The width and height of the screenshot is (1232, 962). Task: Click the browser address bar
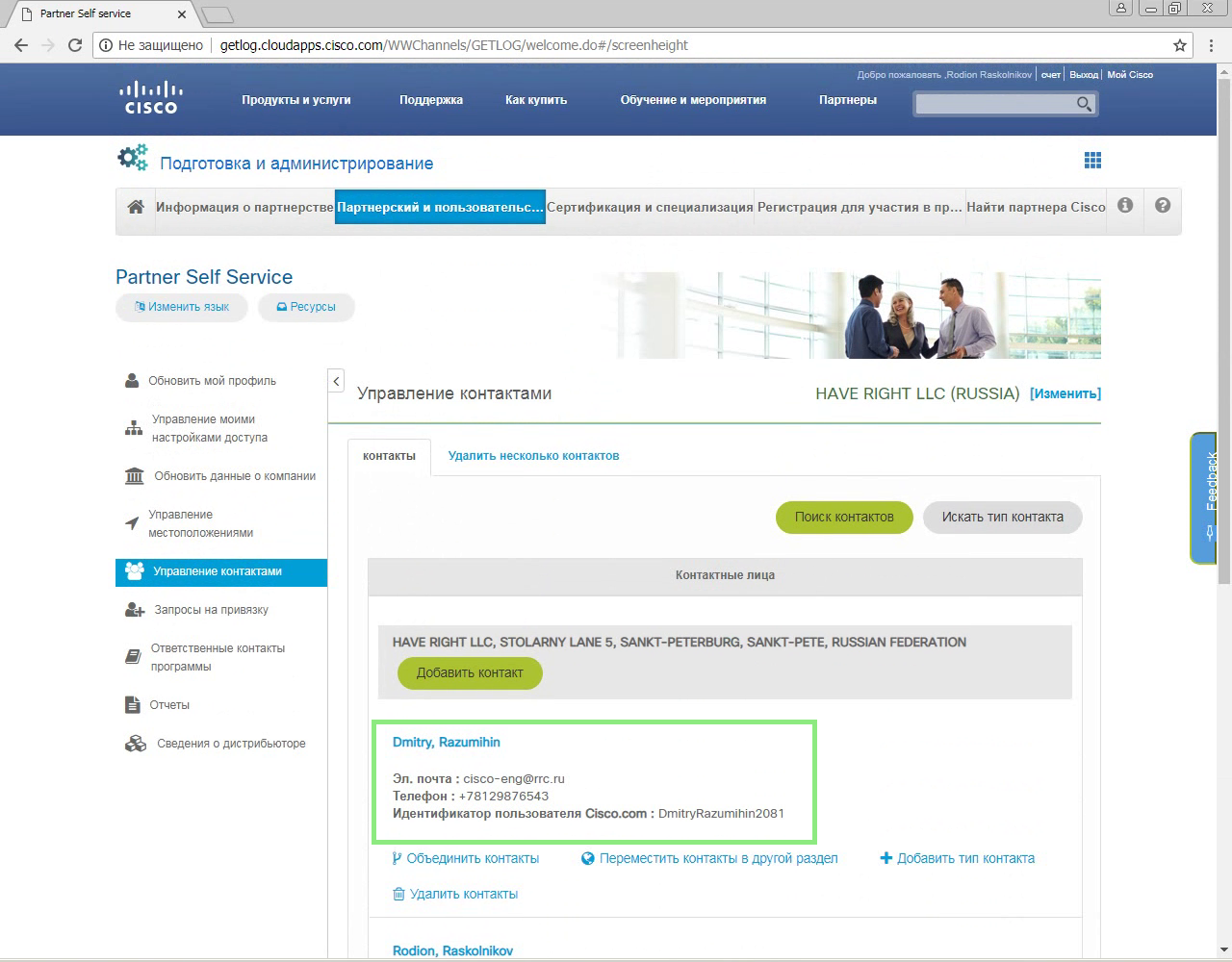pyautogui.click(x=643, y=45)
